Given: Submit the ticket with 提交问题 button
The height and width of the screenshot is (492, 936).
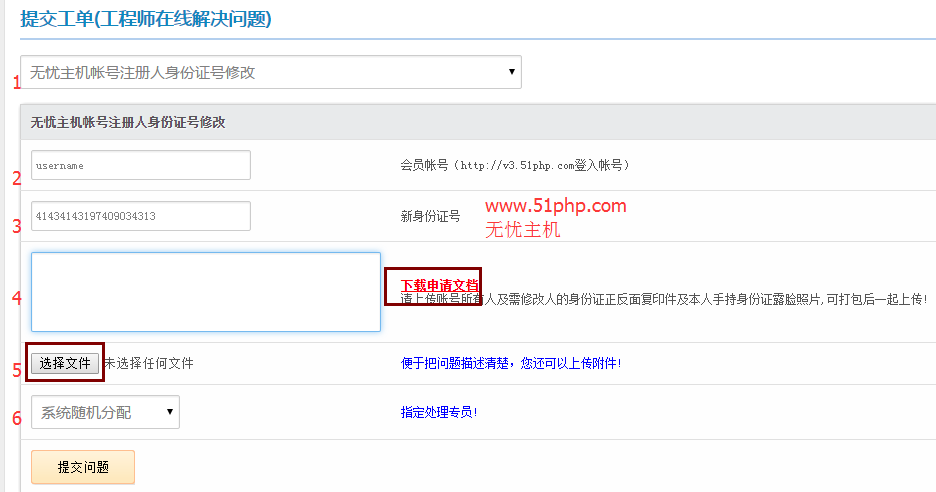Looking at the screenshot, I should [x=83, y=467].
